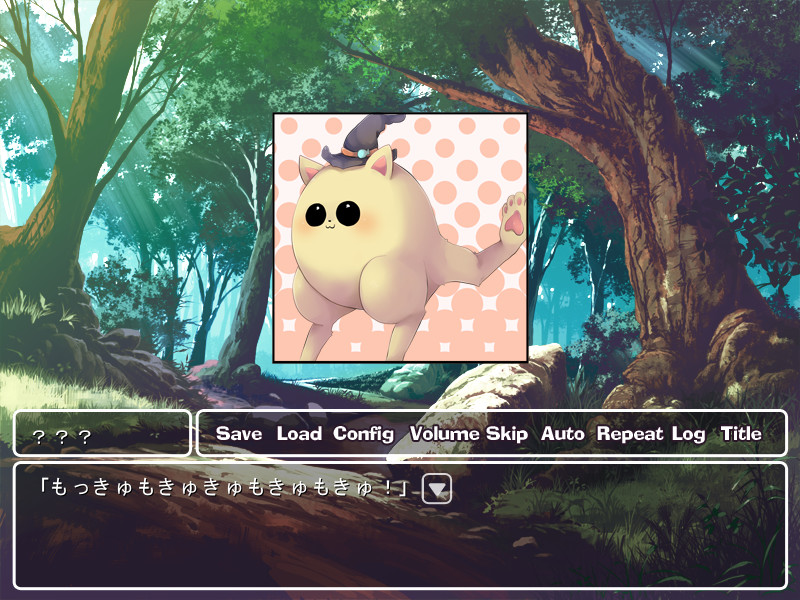Viewport: 800px width, 600px height.
Task: Click the cat creature portrait image
Action: click(x=401, y=238)
